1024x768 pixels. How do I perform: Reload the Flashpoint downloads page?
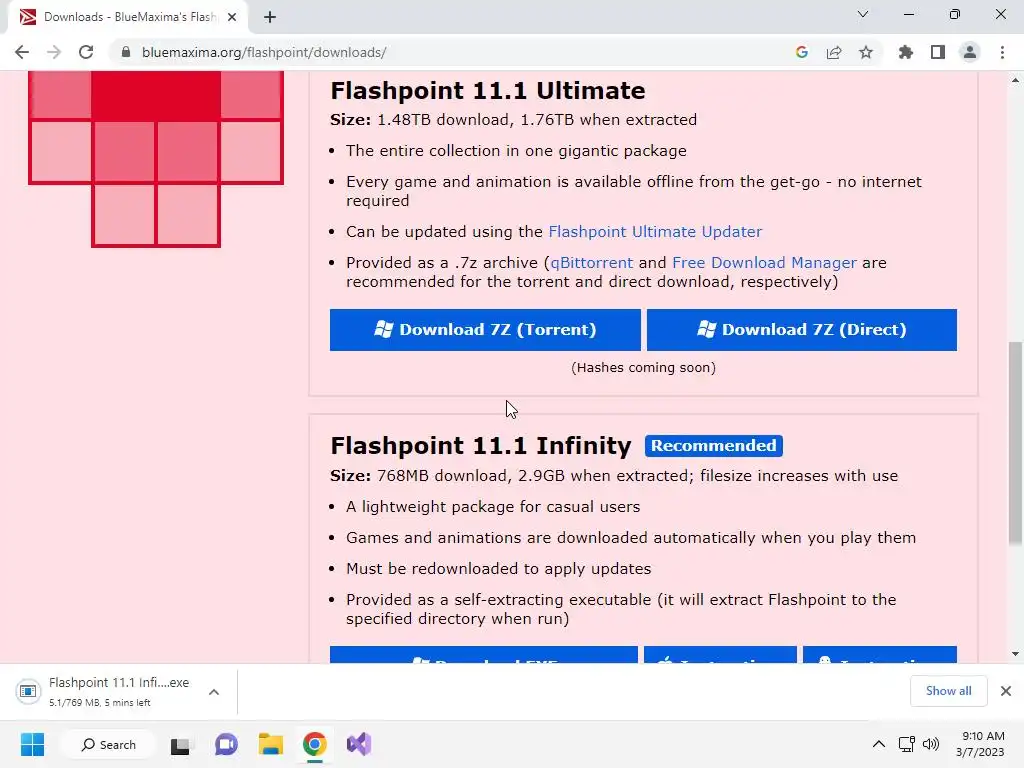(x=86, y=52)
